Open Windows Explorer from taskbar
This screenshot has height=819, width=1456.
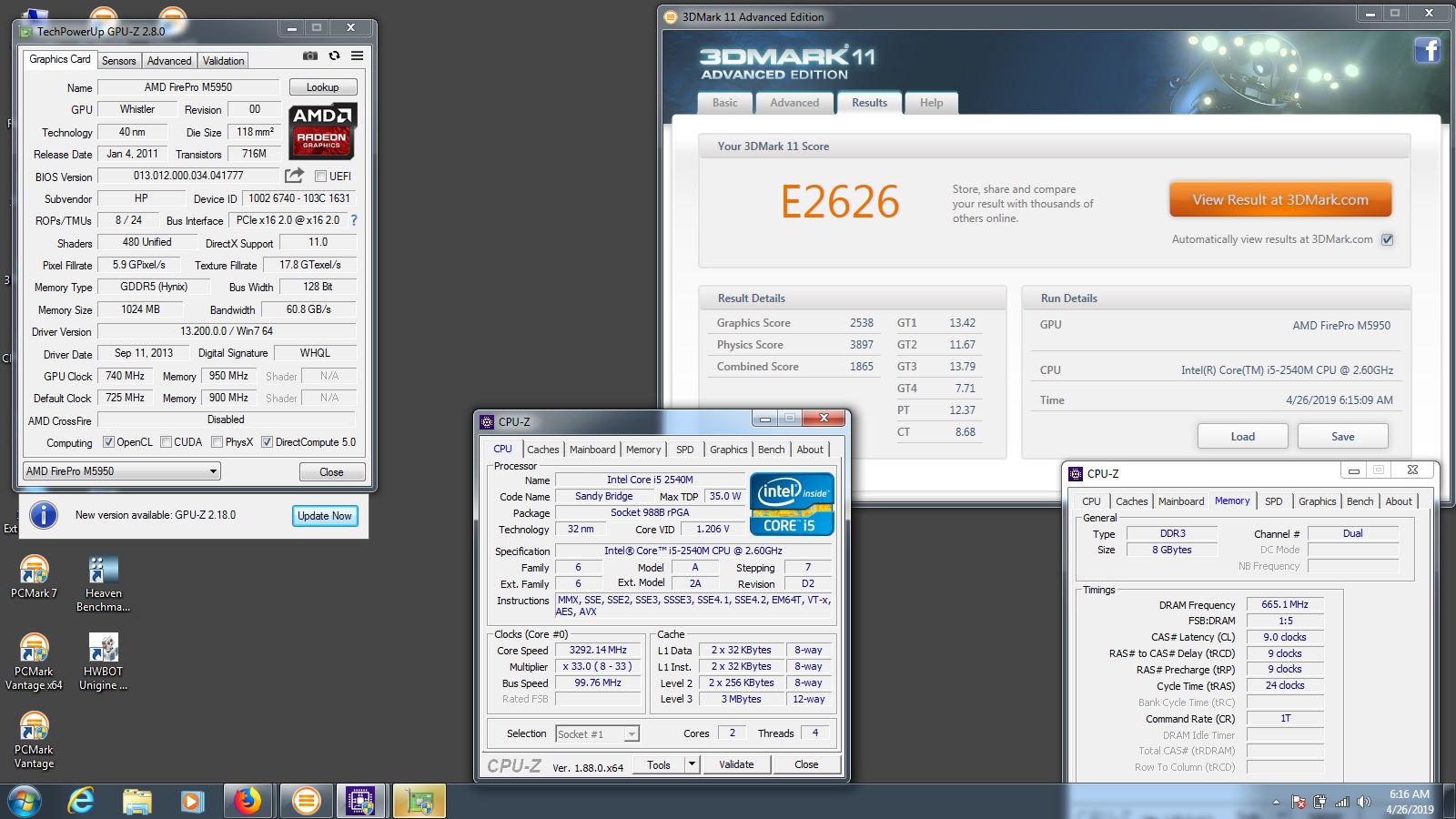(x=136, y=801)
